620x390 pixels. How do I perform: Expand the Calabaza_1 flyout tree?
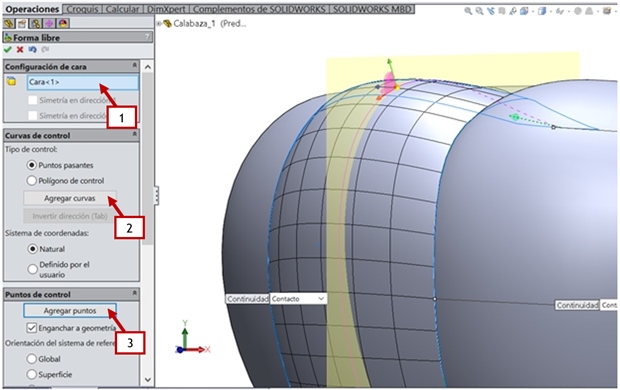click(x=159, y=24)
